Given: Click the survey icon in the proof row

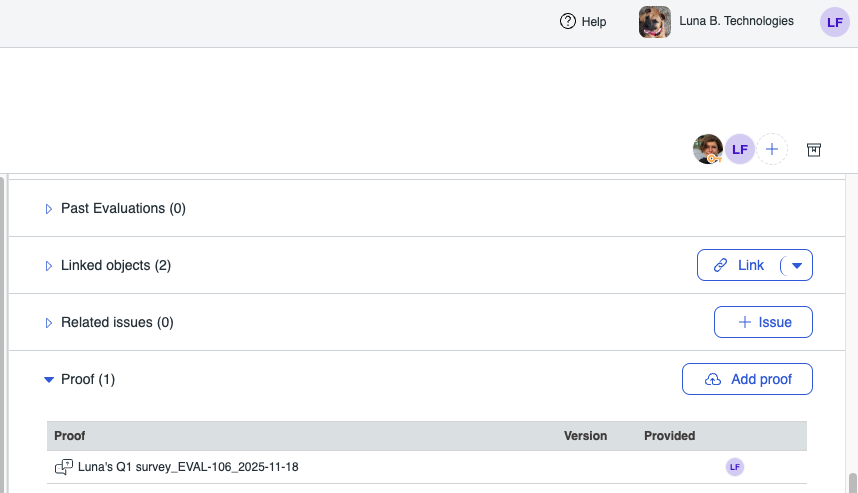Looking at the screenshot, I should (64, 467).
